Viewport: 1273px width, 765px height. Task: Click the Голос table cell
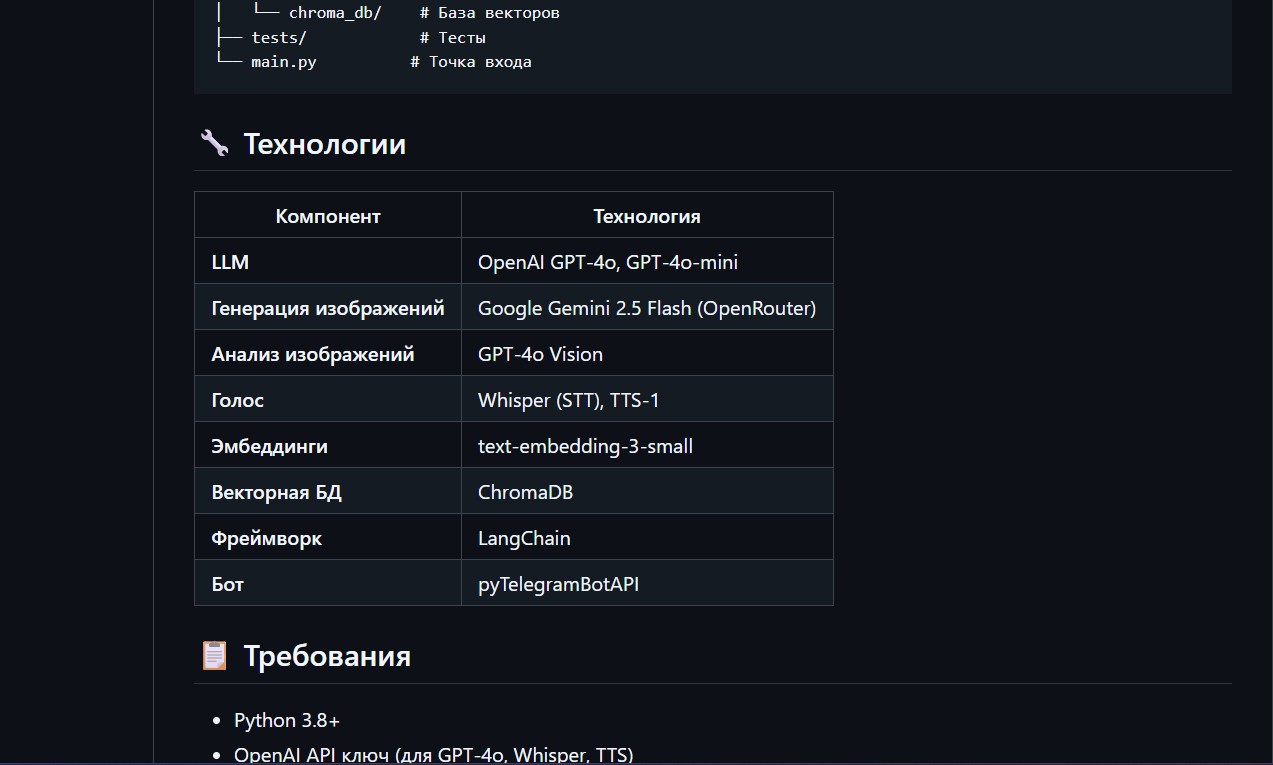328,399
